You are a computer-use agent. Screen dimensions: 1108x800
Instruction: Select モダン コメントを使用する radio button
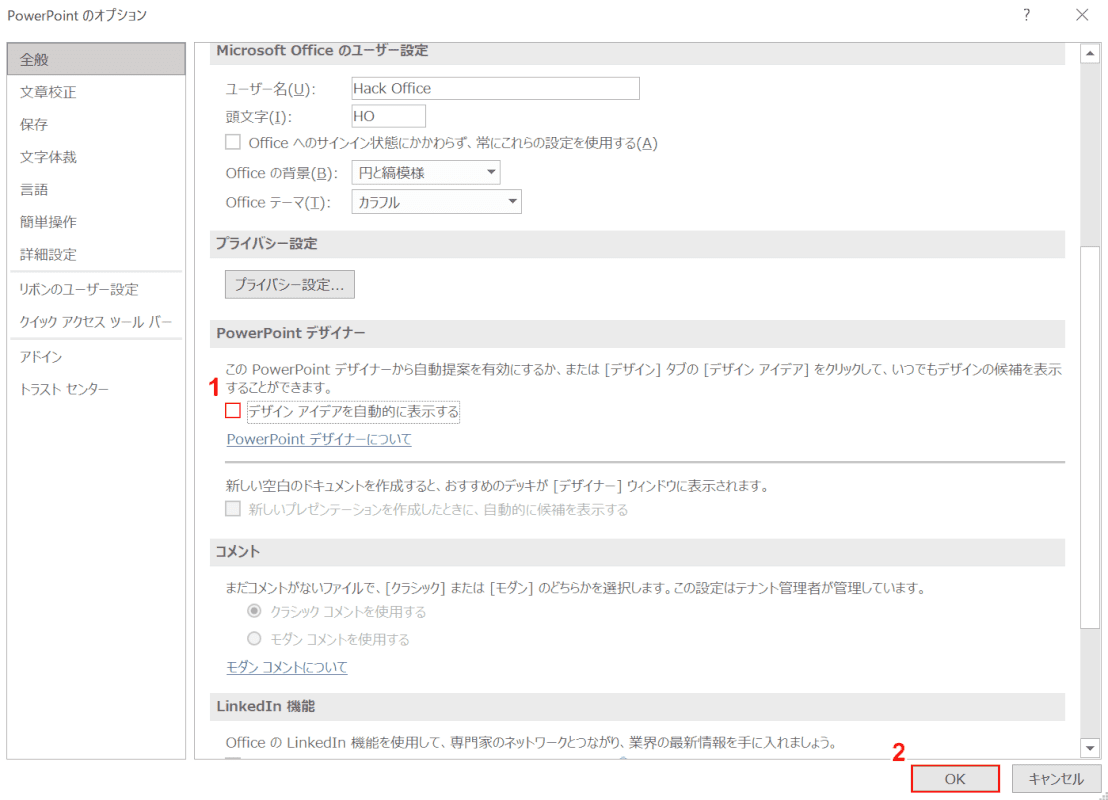[254, 639]
